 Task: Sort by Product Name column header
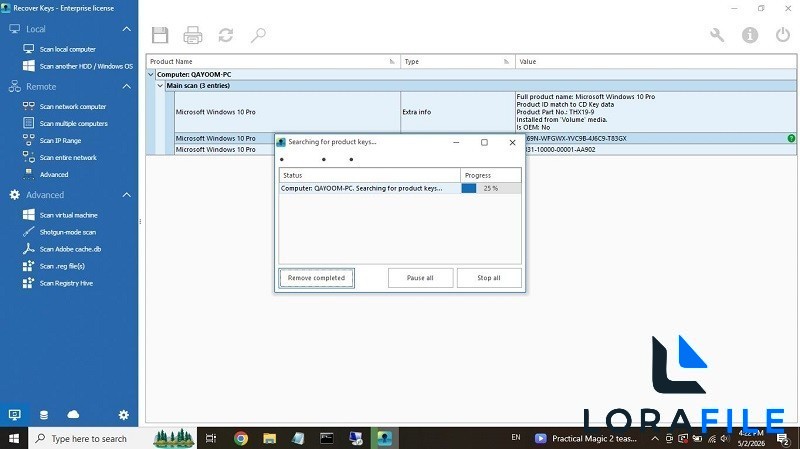point(273,61)
